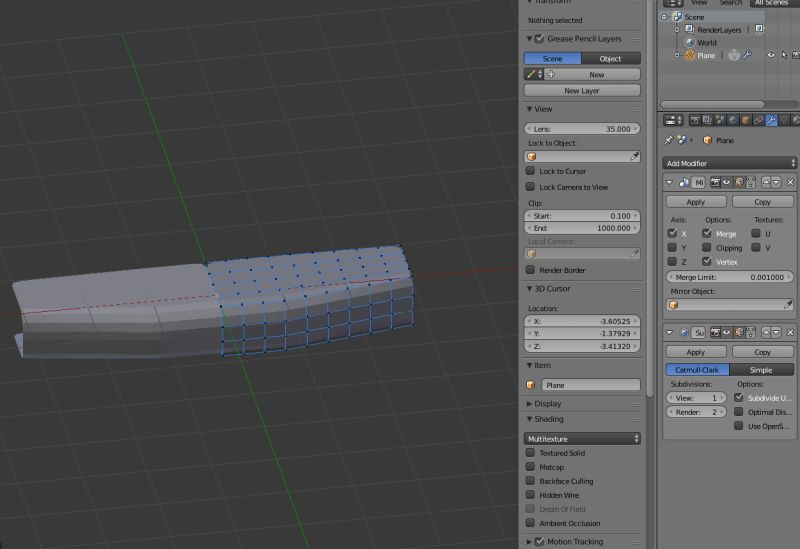This screenshot has width=800, height=549.
Task: Toggle Subsurf modifier render camera icon
Action: tap(715, 333)
